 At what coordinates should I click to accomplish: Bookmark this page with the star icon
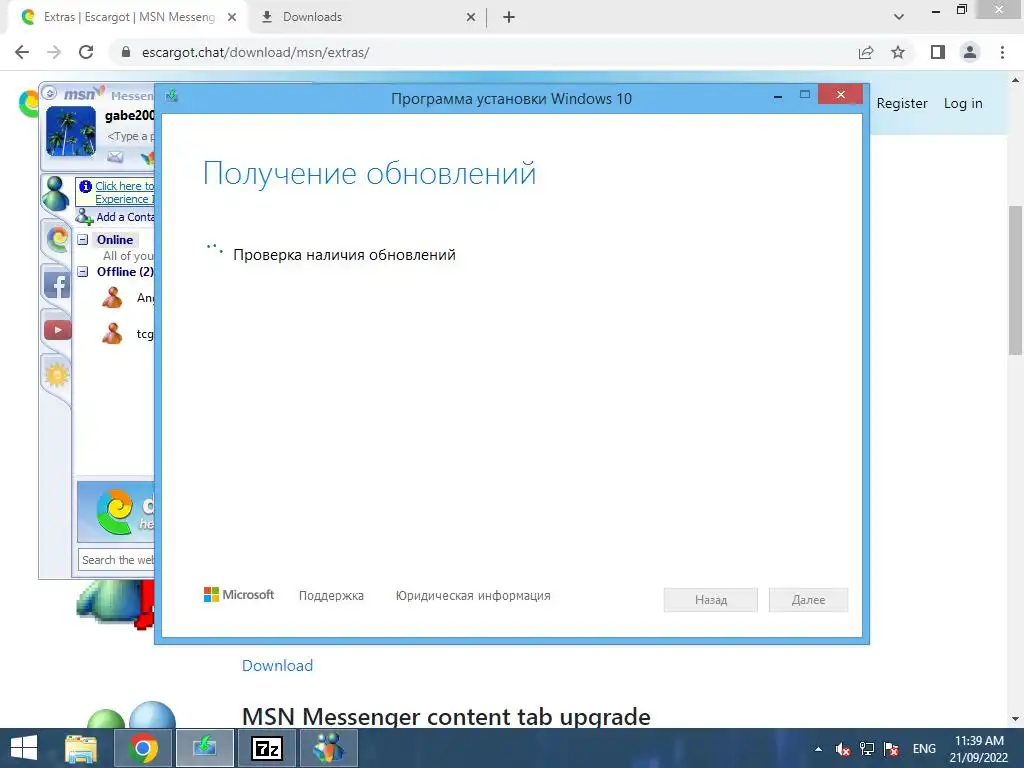pyautogui.click(x=898, y=52)
